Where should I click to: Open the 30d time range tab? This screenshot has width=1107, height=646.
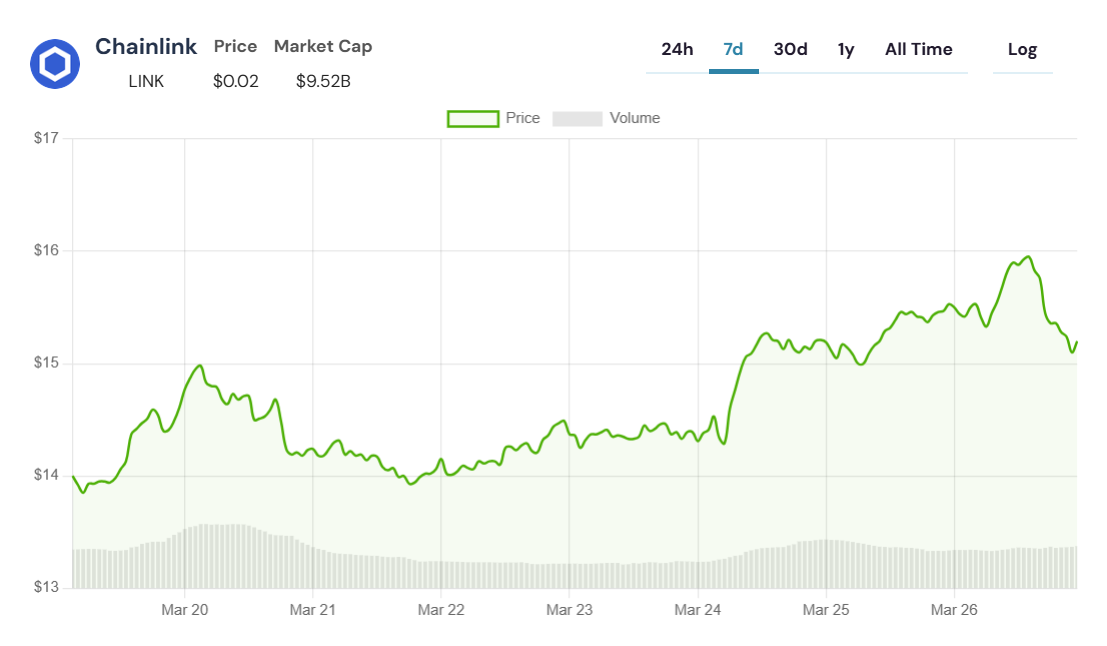[790, 49]
